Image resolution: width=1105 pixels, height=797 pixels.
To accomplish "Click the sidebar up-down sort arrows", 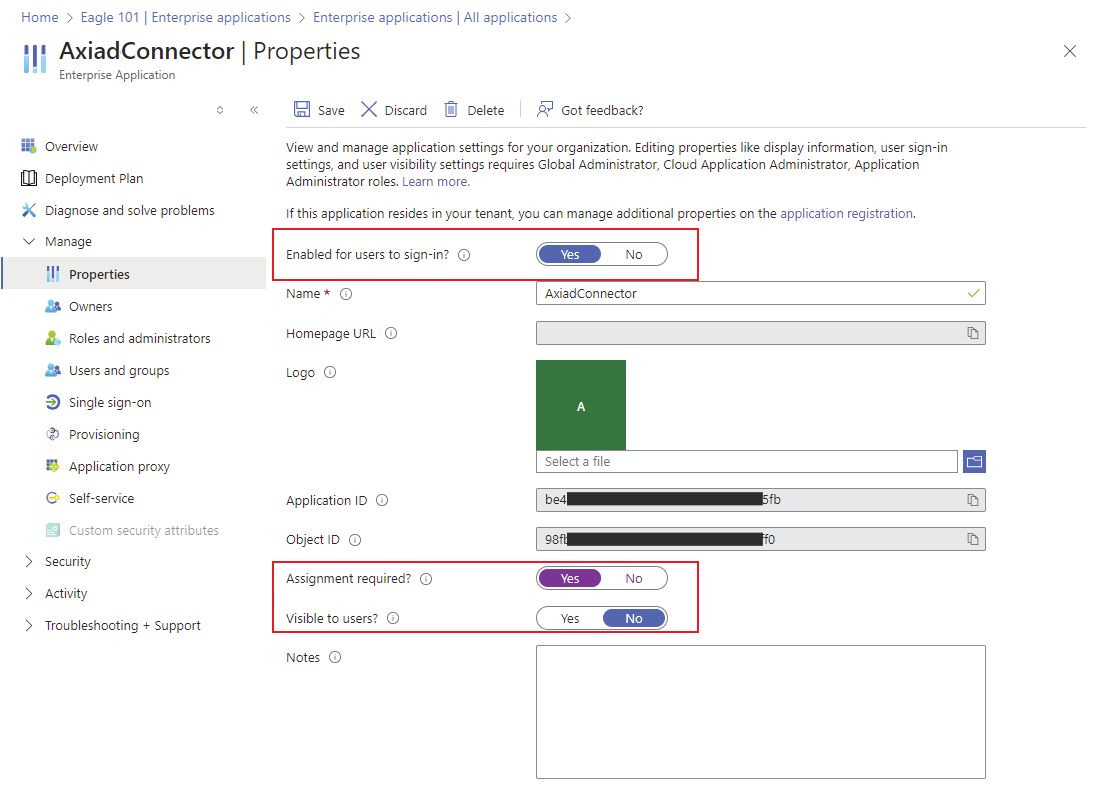I will pos(220,110).
